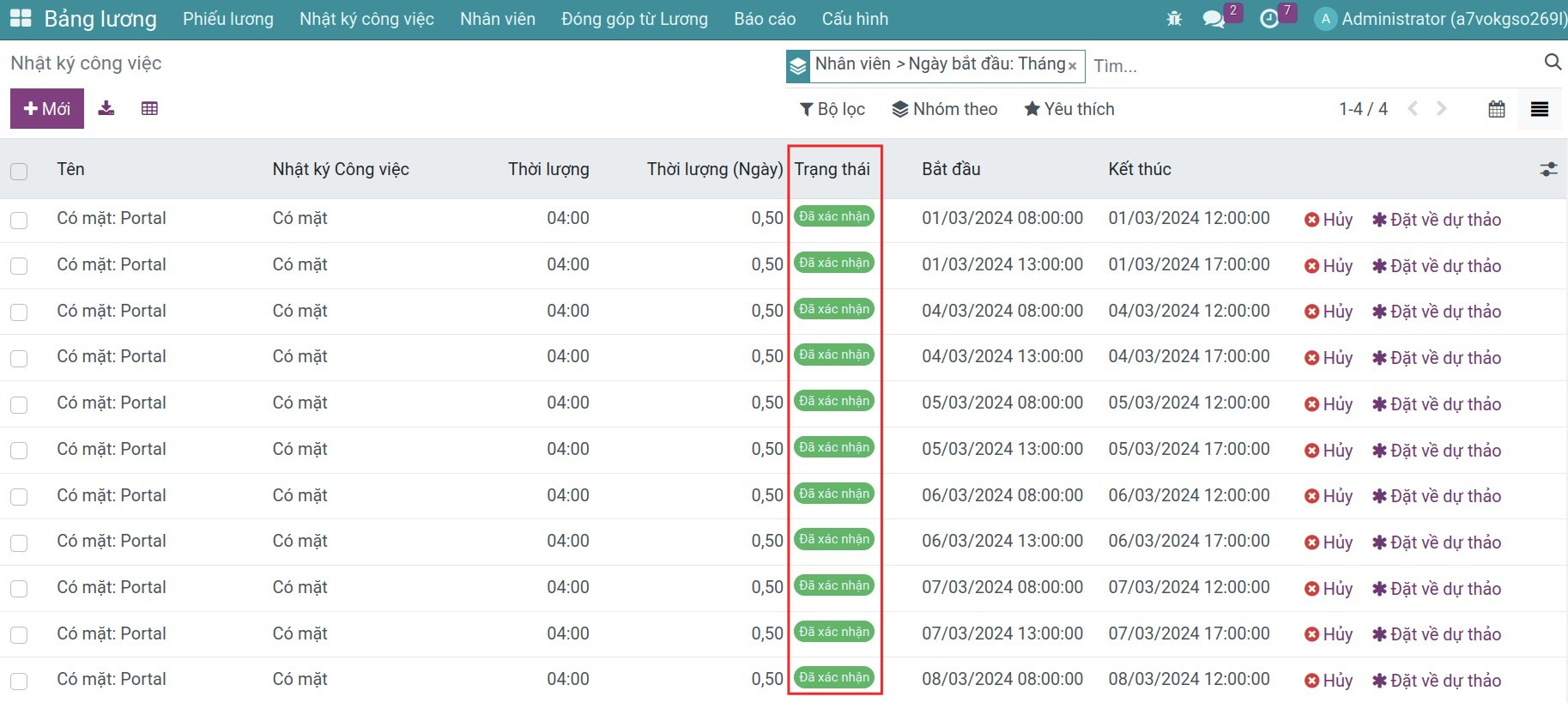This screenshot has height=703, width=1568.
Task: Click Đặt về dự thảo on 04/03/2024 13:00:00 row
Action: [x=1437, y=358]
